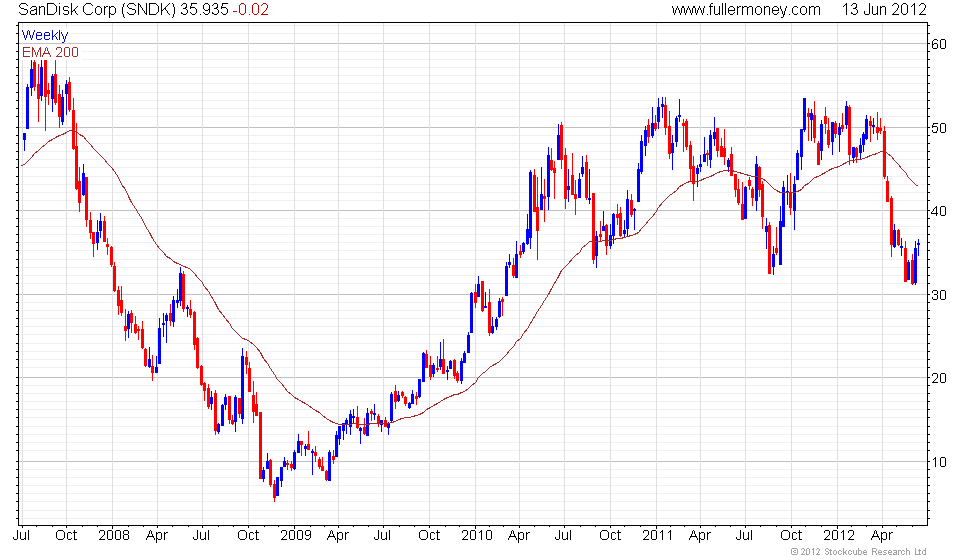Click the Apr label just after 2011
980x560 pixels.
point(700,536)
